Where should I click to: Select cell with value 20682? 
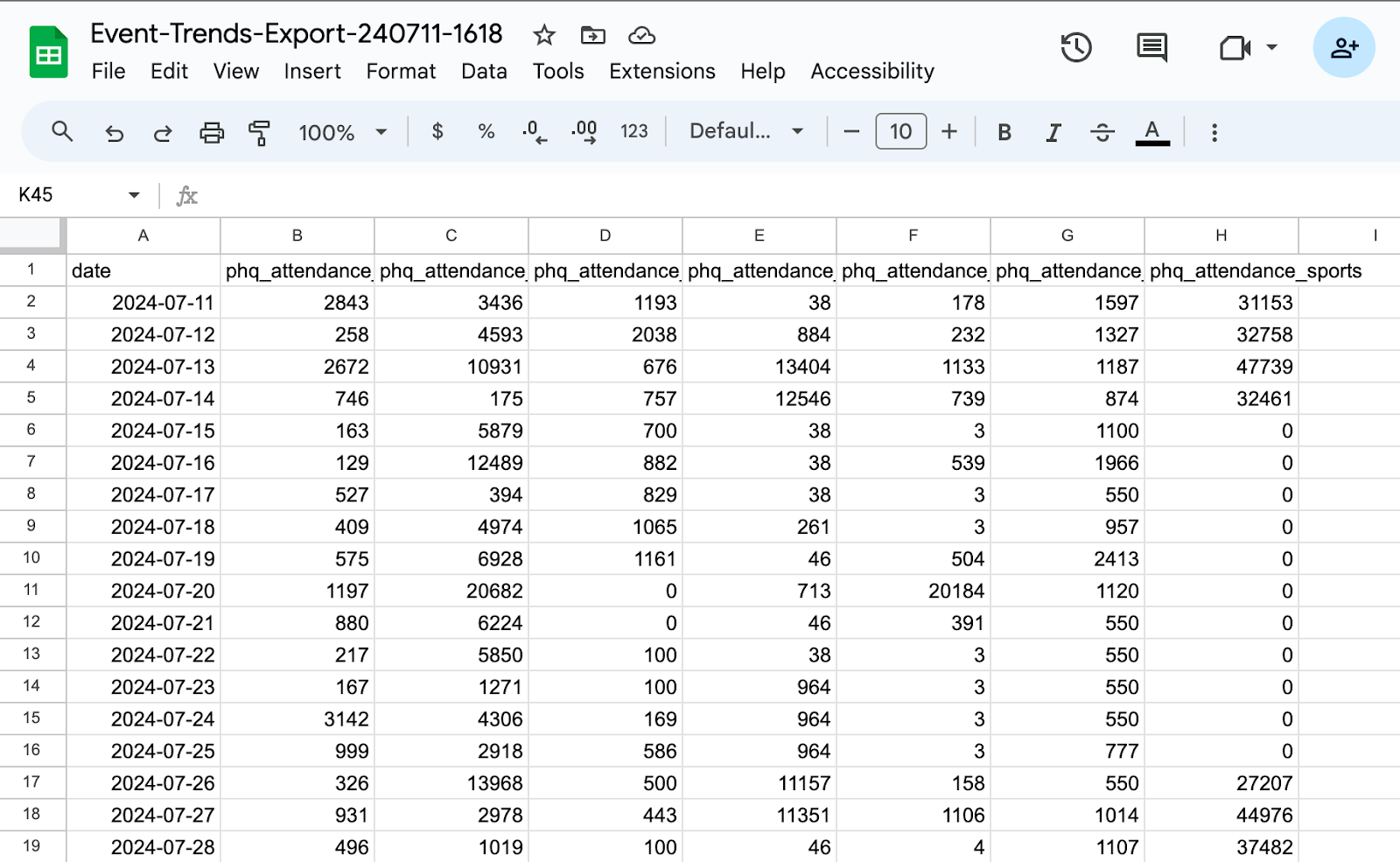[451, 591]
